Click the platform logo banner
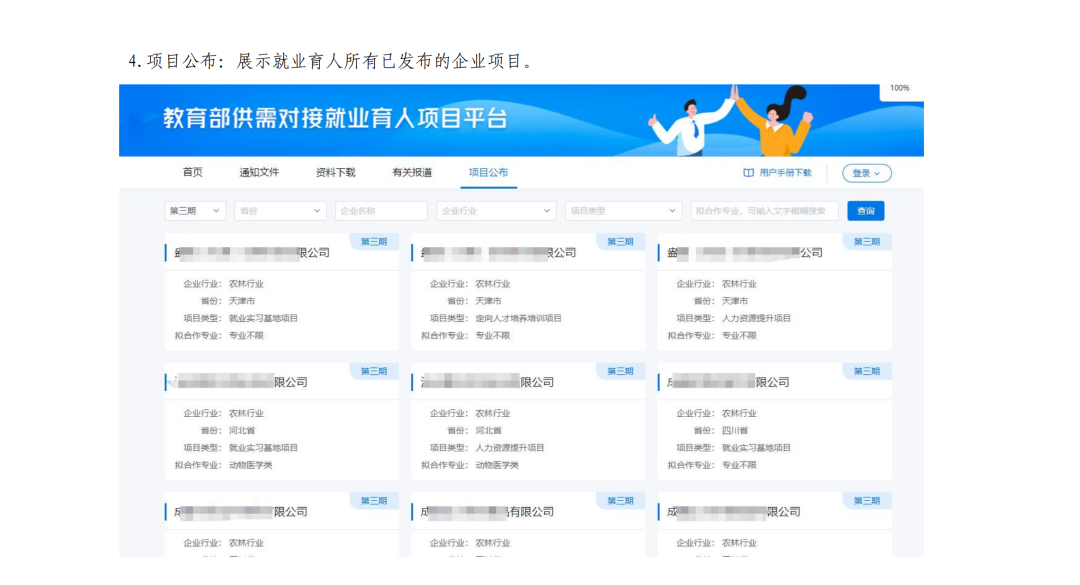This screenshot has height=585, width=1080. pos(330,118)
